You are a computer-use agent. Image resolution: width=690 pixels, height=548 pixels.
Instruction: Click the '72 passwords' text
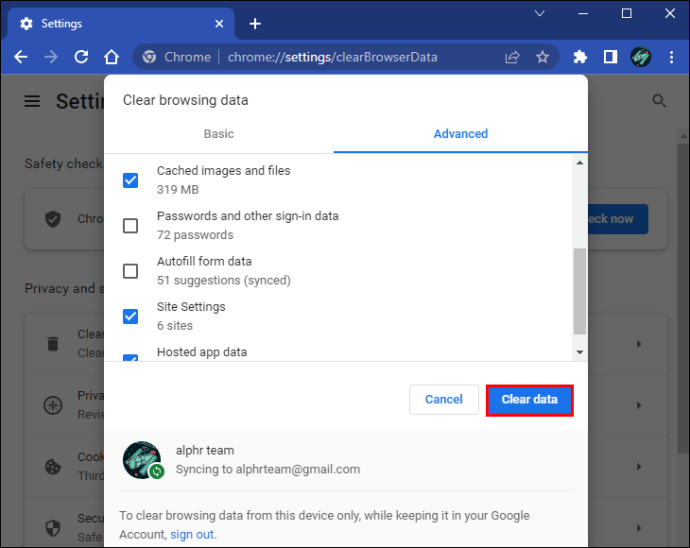[x=195, y=235]
